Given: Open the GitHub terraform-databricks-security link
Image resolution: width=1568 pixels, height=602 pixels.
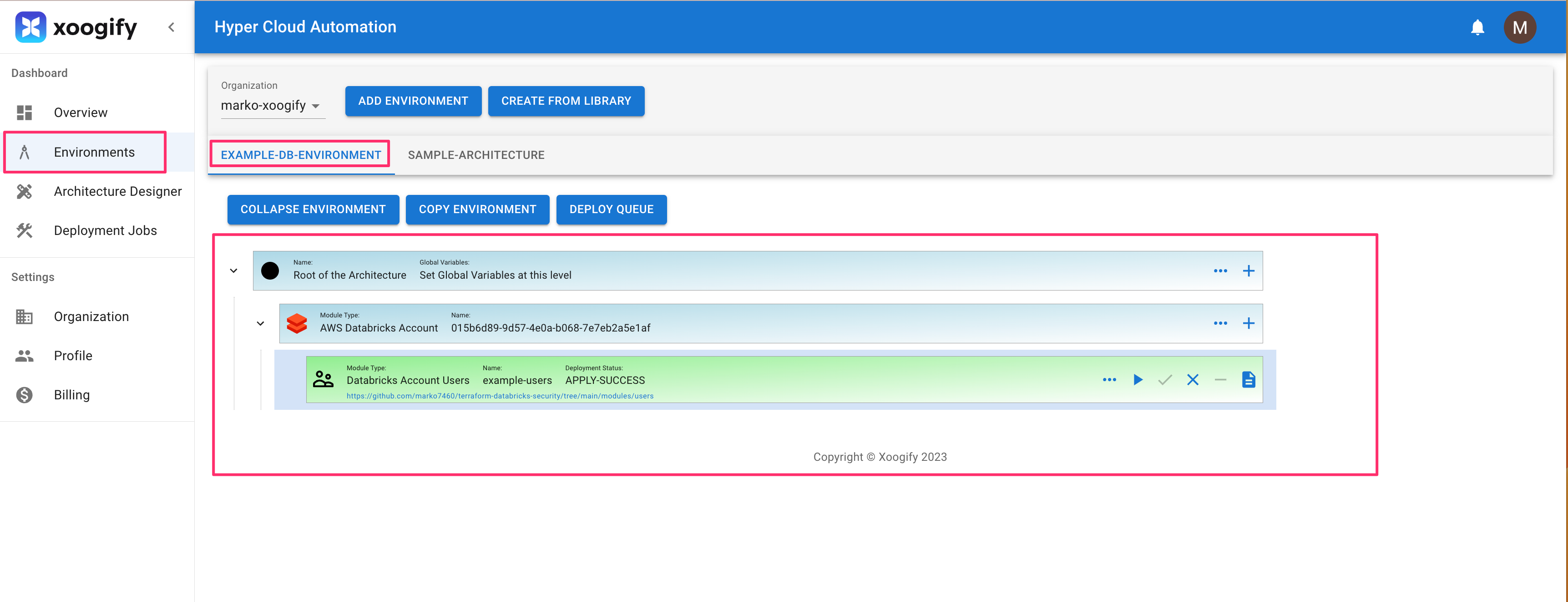Looking at the screenshot, I should [500, 396].
